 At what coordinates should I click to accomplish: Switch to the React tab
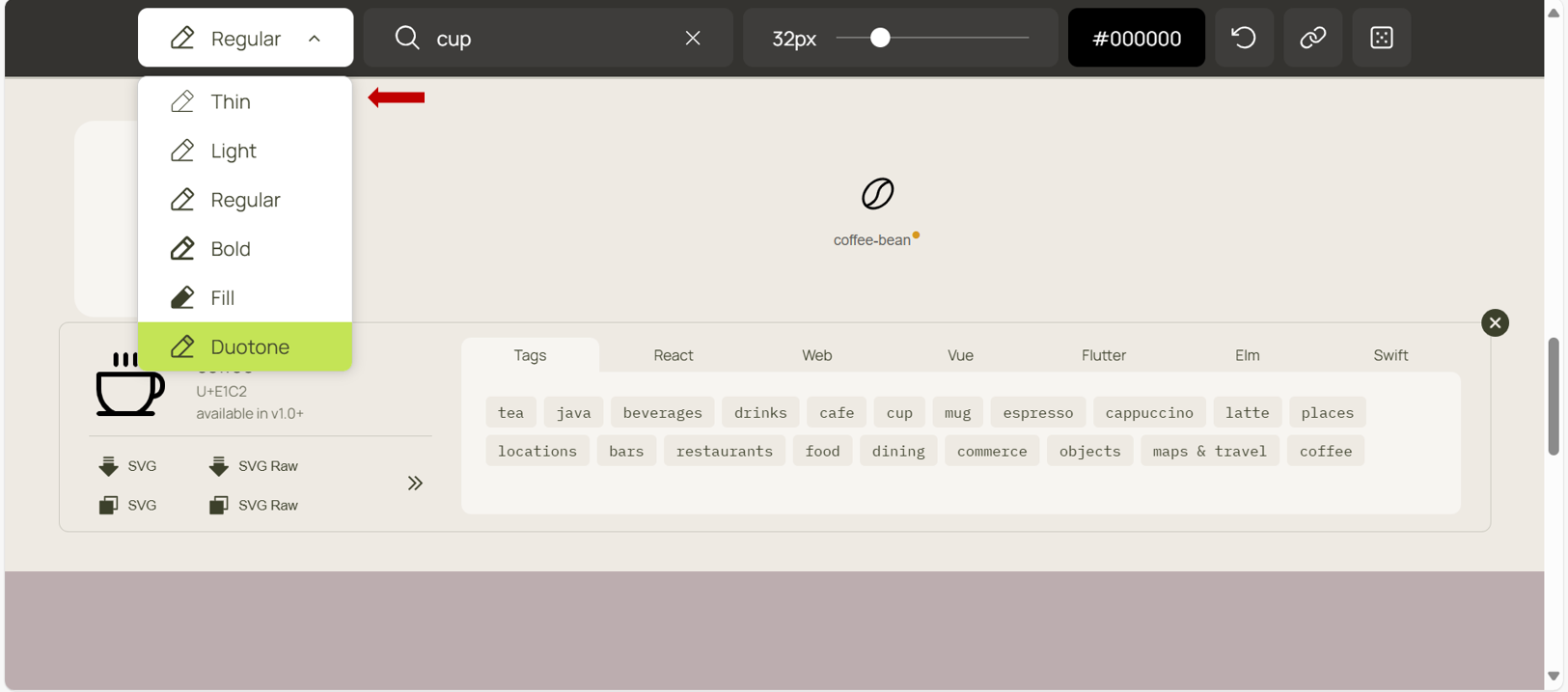673,355
